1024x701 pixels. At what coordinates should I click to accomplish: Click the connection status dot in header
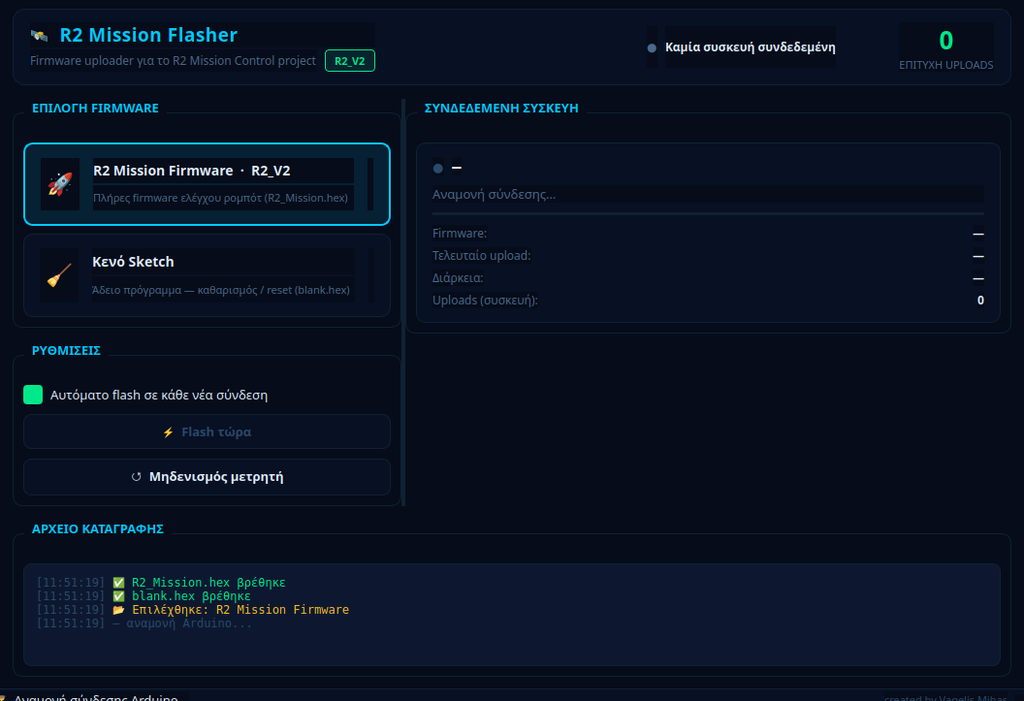coord(651,48)
